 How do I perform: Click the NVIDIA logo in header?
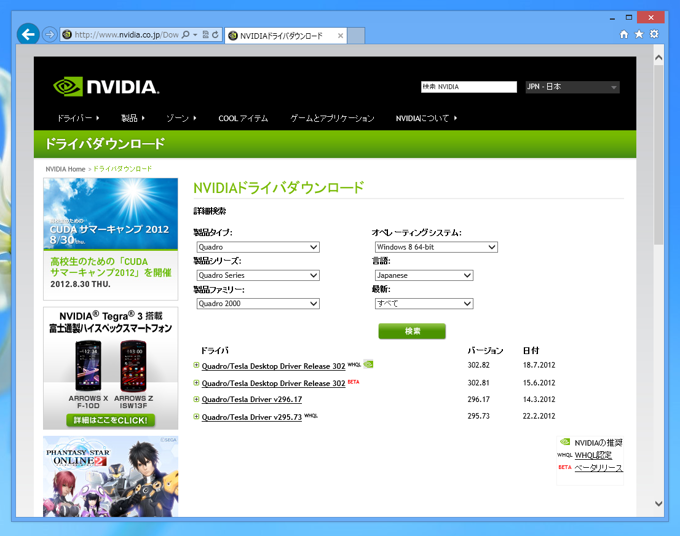click(x=106, y=87)
